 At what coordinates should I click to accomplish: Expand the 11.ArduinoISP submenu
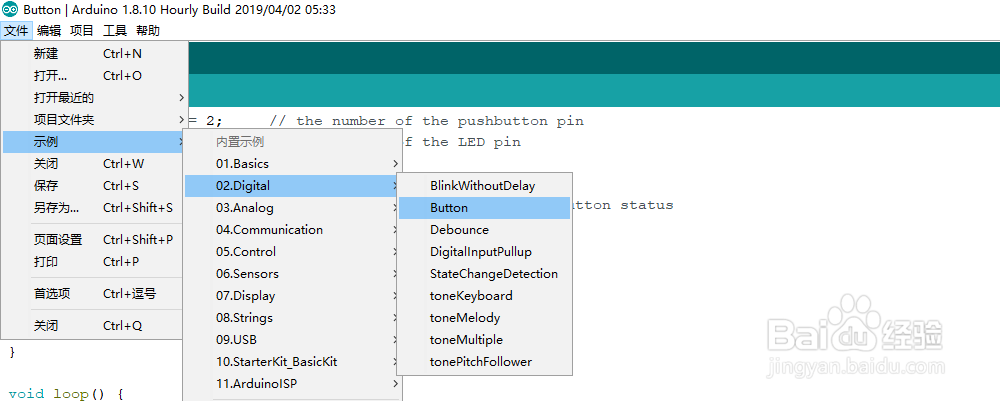[x=293, y=384]
